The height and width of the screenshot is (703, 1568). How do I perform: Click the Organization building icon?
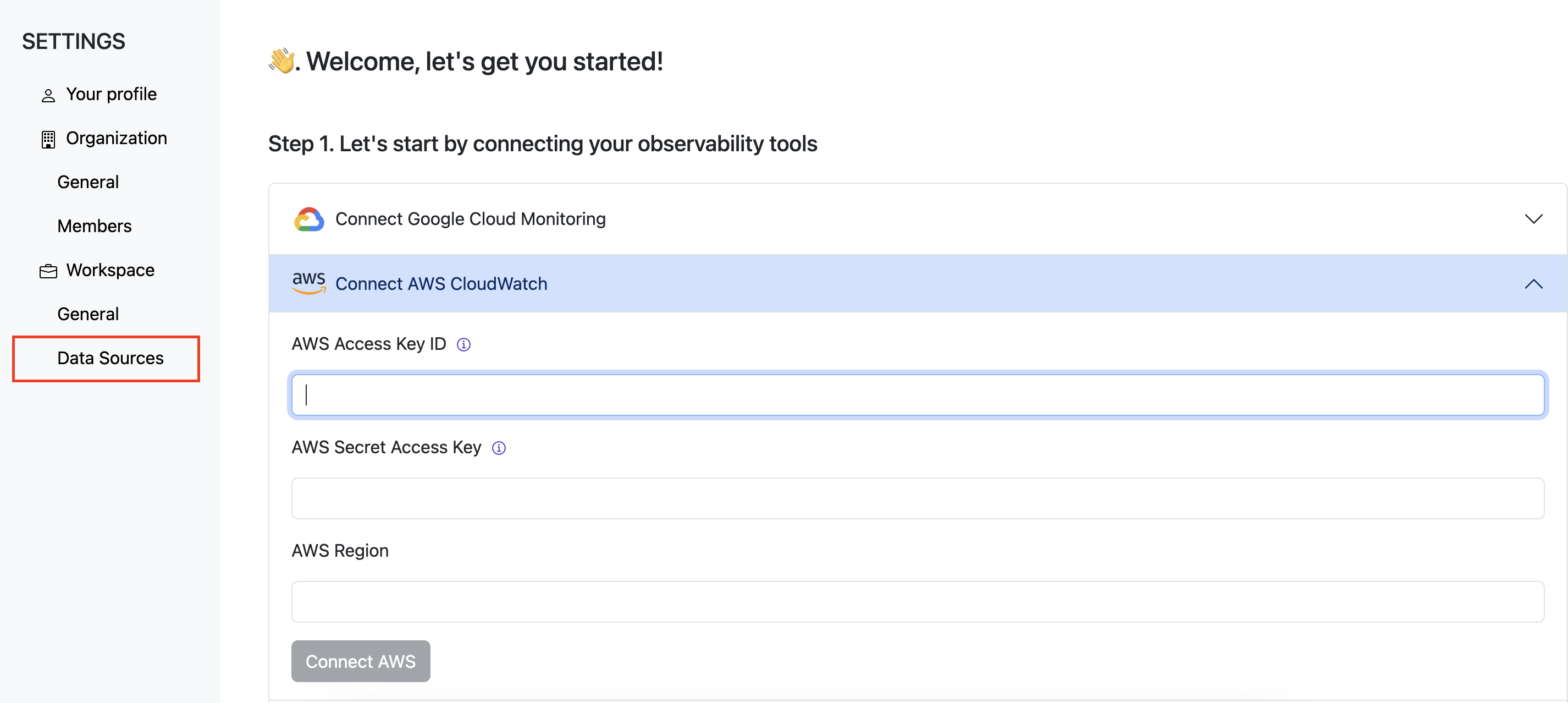click(x=48, y=140)
